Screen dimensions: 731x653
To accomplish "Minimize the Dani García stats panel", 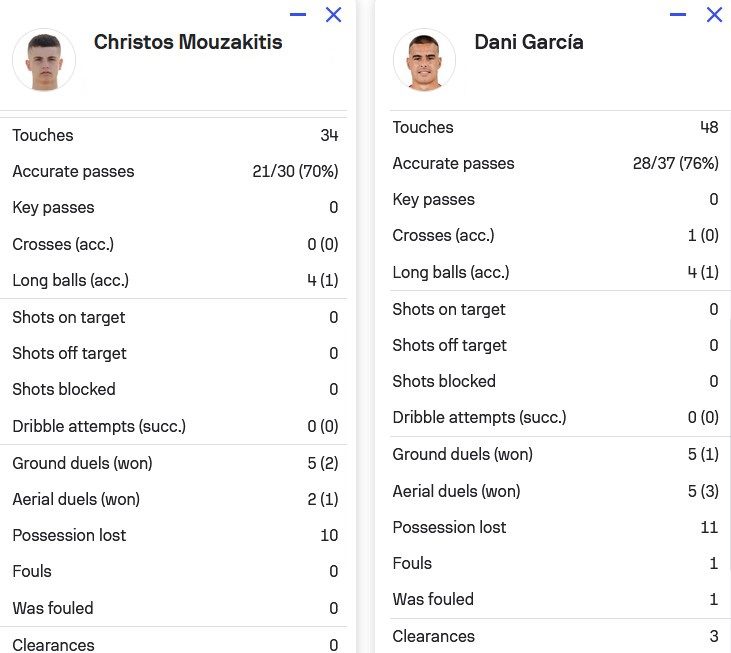I will click(x=678, y=15).
